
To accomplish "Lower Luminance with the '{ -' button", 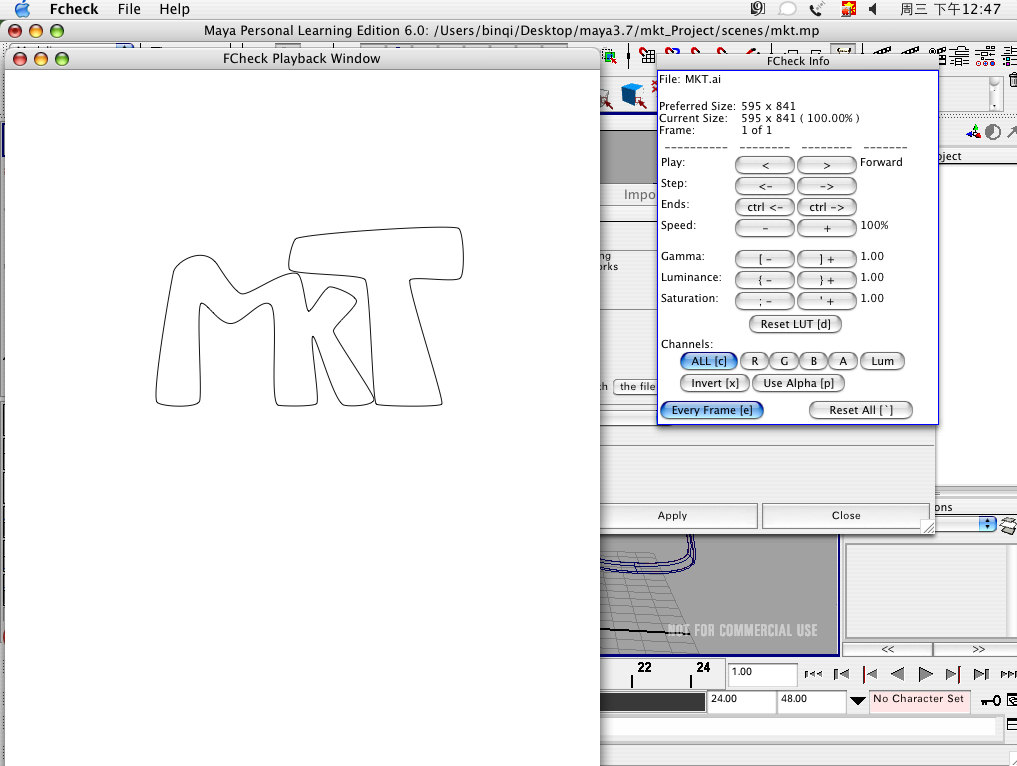I will (x=765, y=280).
